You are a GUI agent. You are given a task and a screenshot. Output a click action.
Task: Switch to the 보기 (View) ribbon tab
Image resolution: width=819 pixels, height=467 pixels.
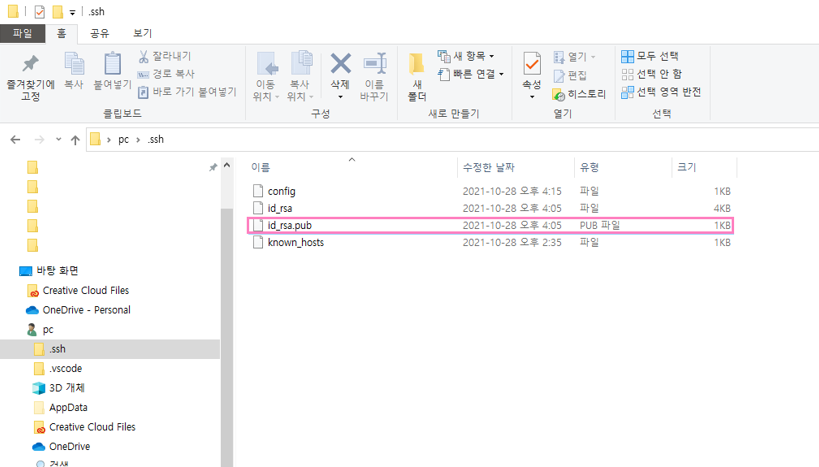click(142, 33)
